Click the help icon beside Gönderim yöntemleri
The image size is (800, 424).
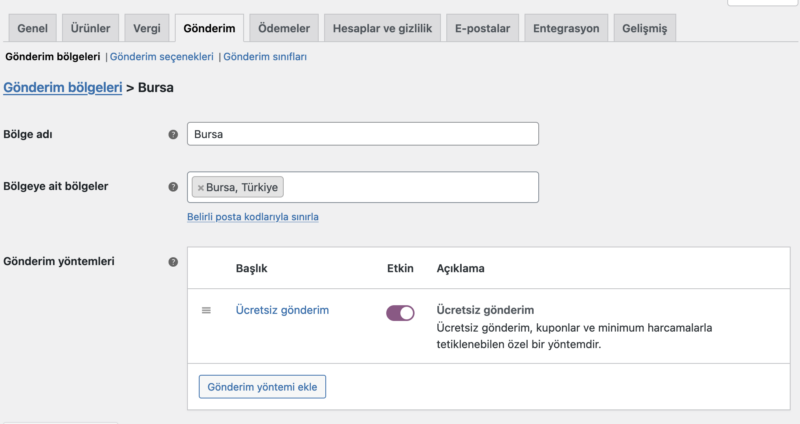pyautogui.click(x=173, y=262)
